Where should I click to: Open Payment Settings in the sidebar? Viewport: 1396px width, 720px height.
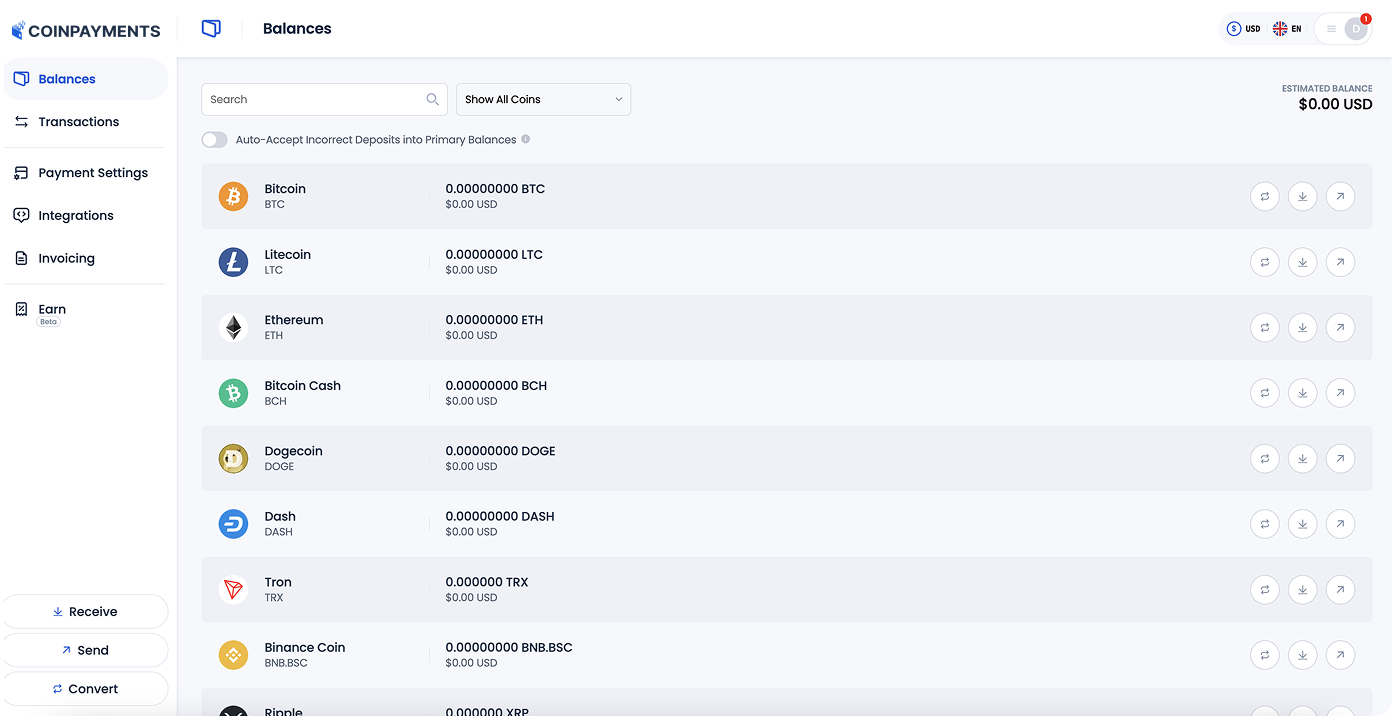[x=92, y=173]
